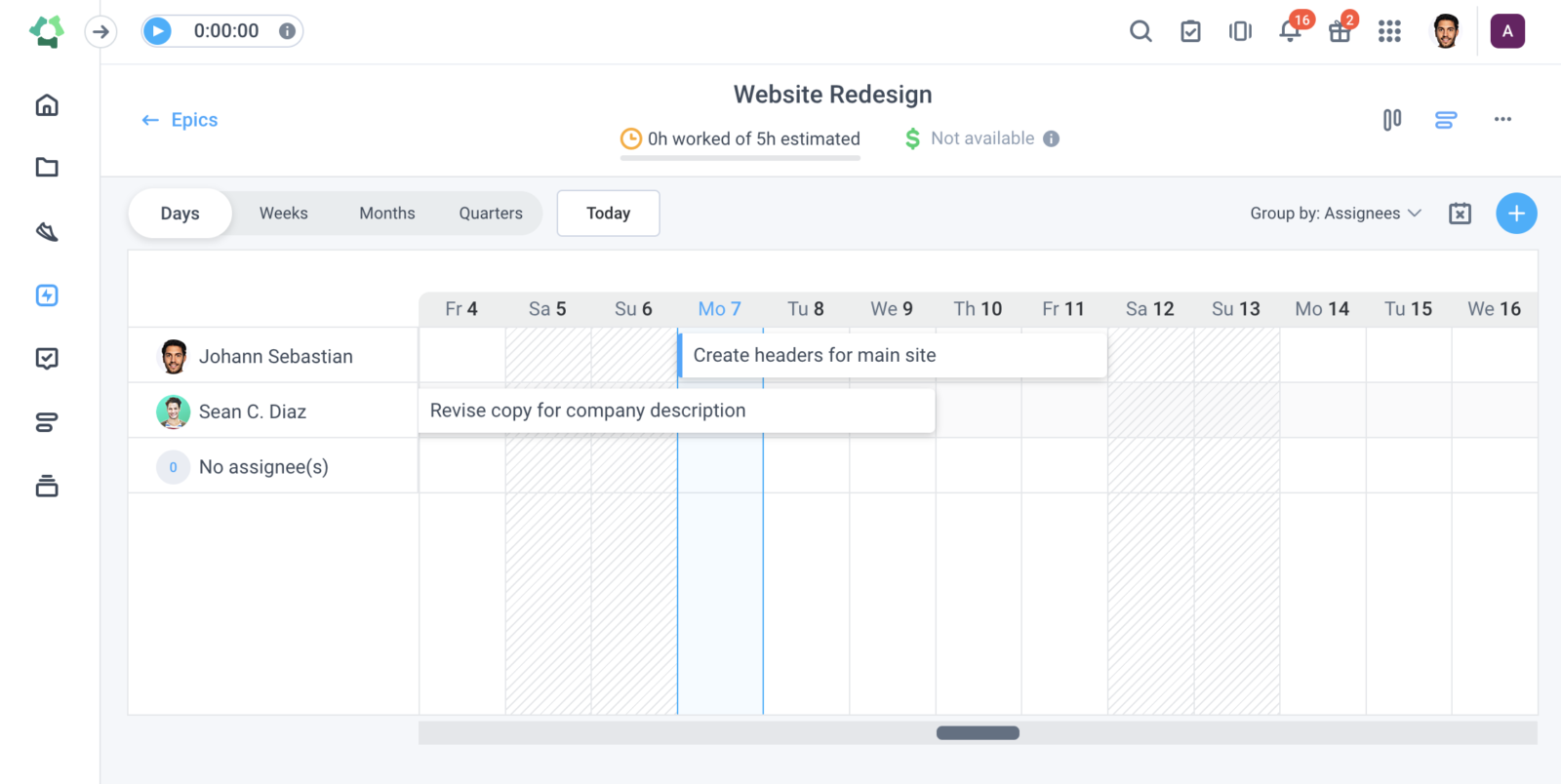This screenshot has height=784, width=1561.
Task: Open the search icon in top bar
Action: coord(1141,31)
